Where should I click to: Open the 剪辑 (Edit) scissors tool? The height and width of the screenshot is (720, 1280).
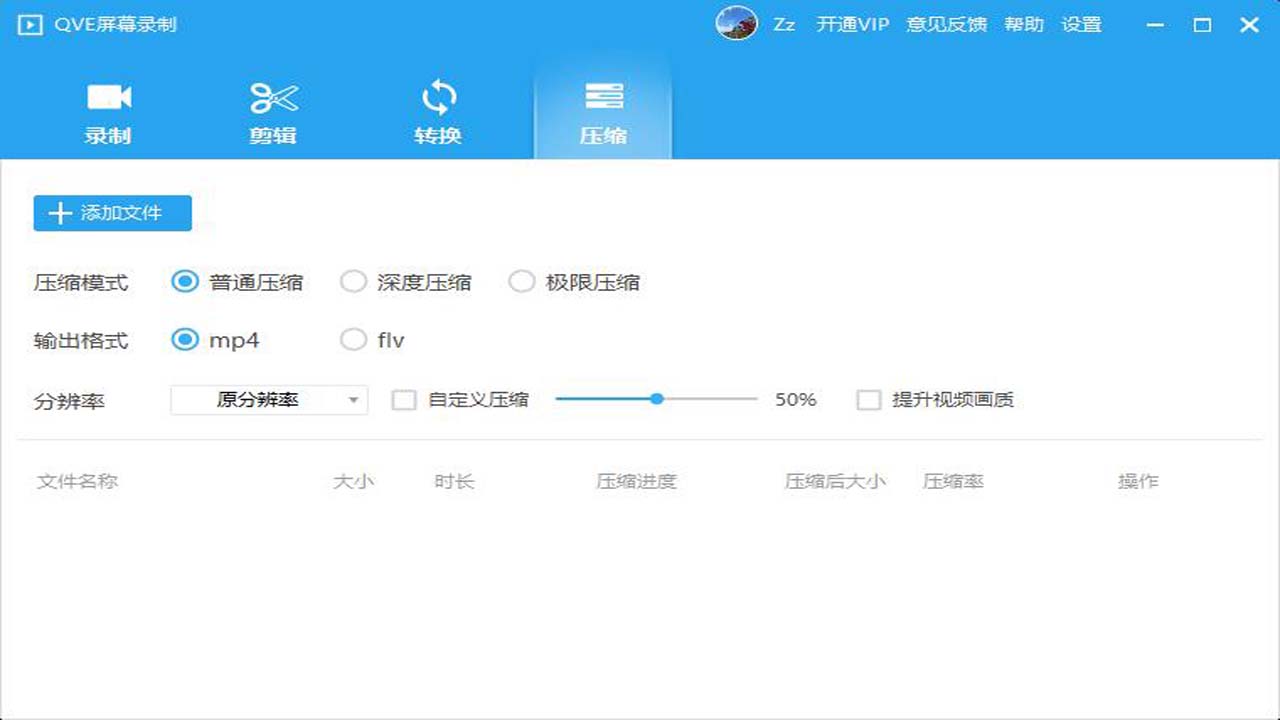tap(272, 96)
